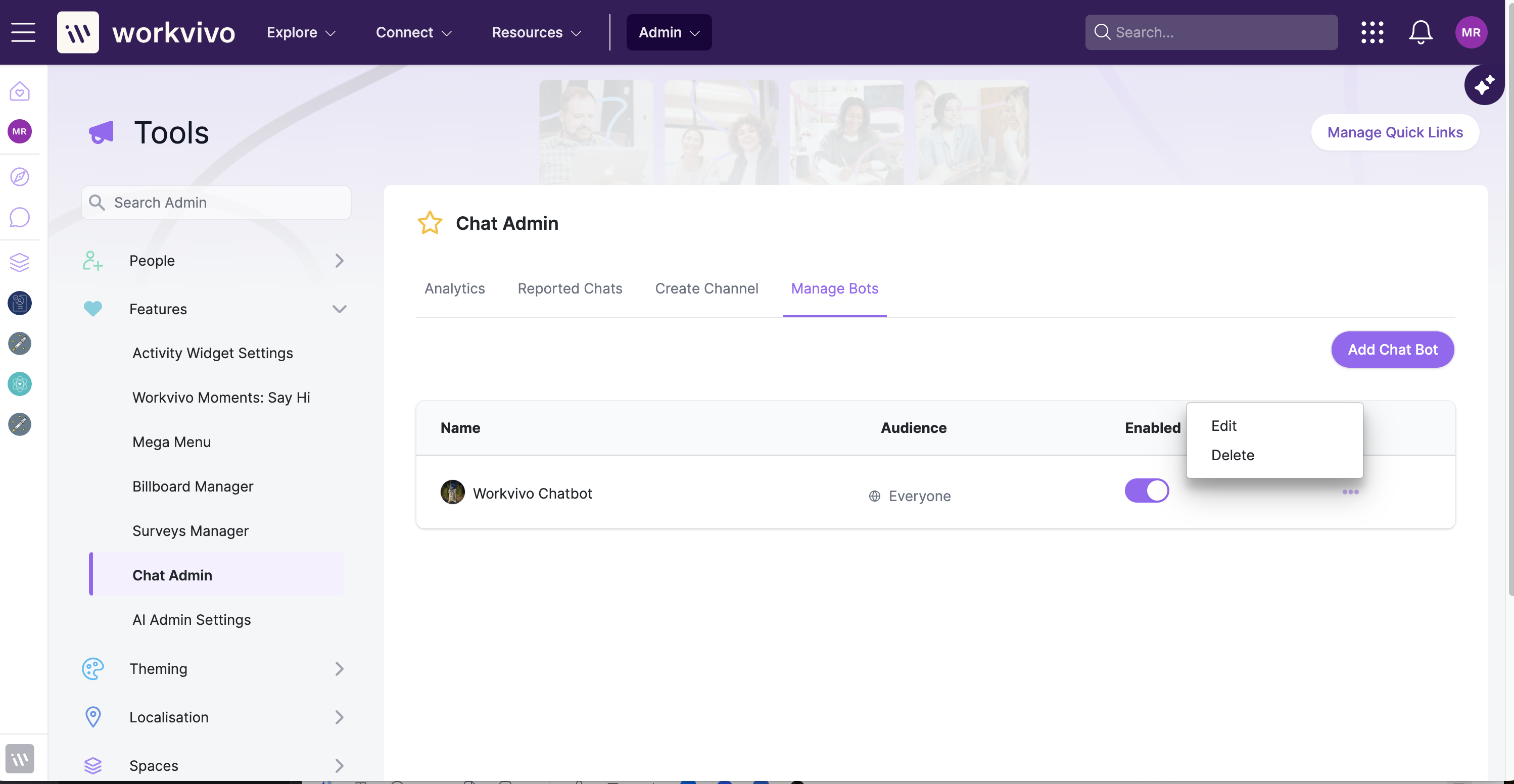
Task: Click the Audience column header
Action: (913, 428)
